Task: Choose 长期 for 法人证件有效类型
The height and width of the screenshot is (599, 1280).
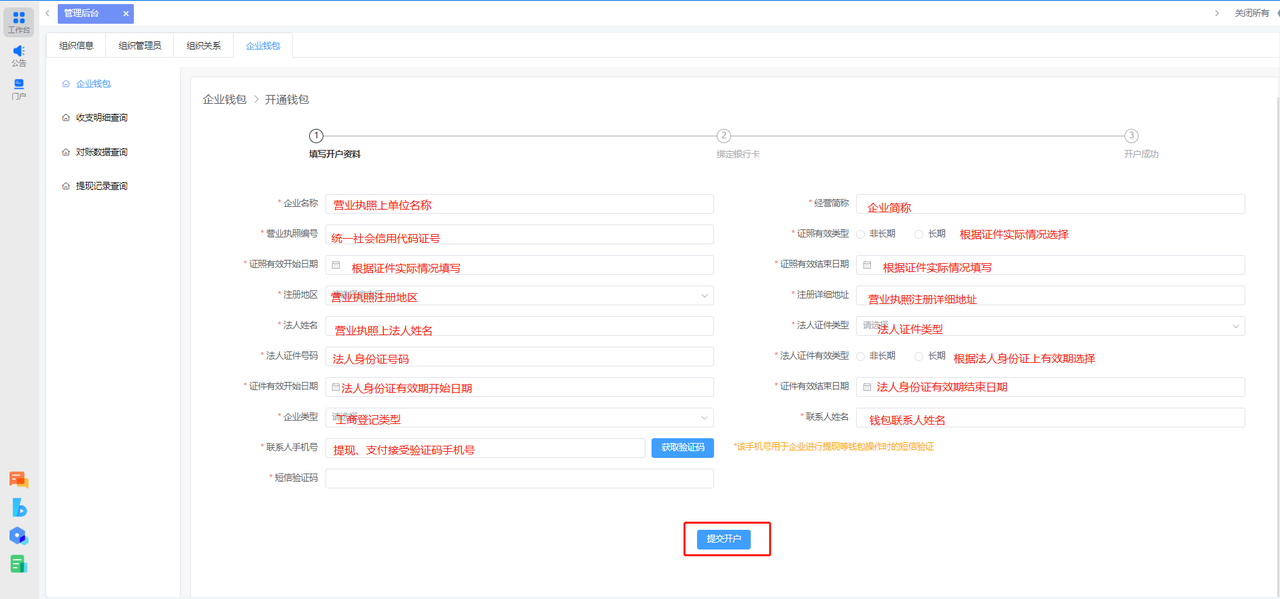Action: (919, 356)
